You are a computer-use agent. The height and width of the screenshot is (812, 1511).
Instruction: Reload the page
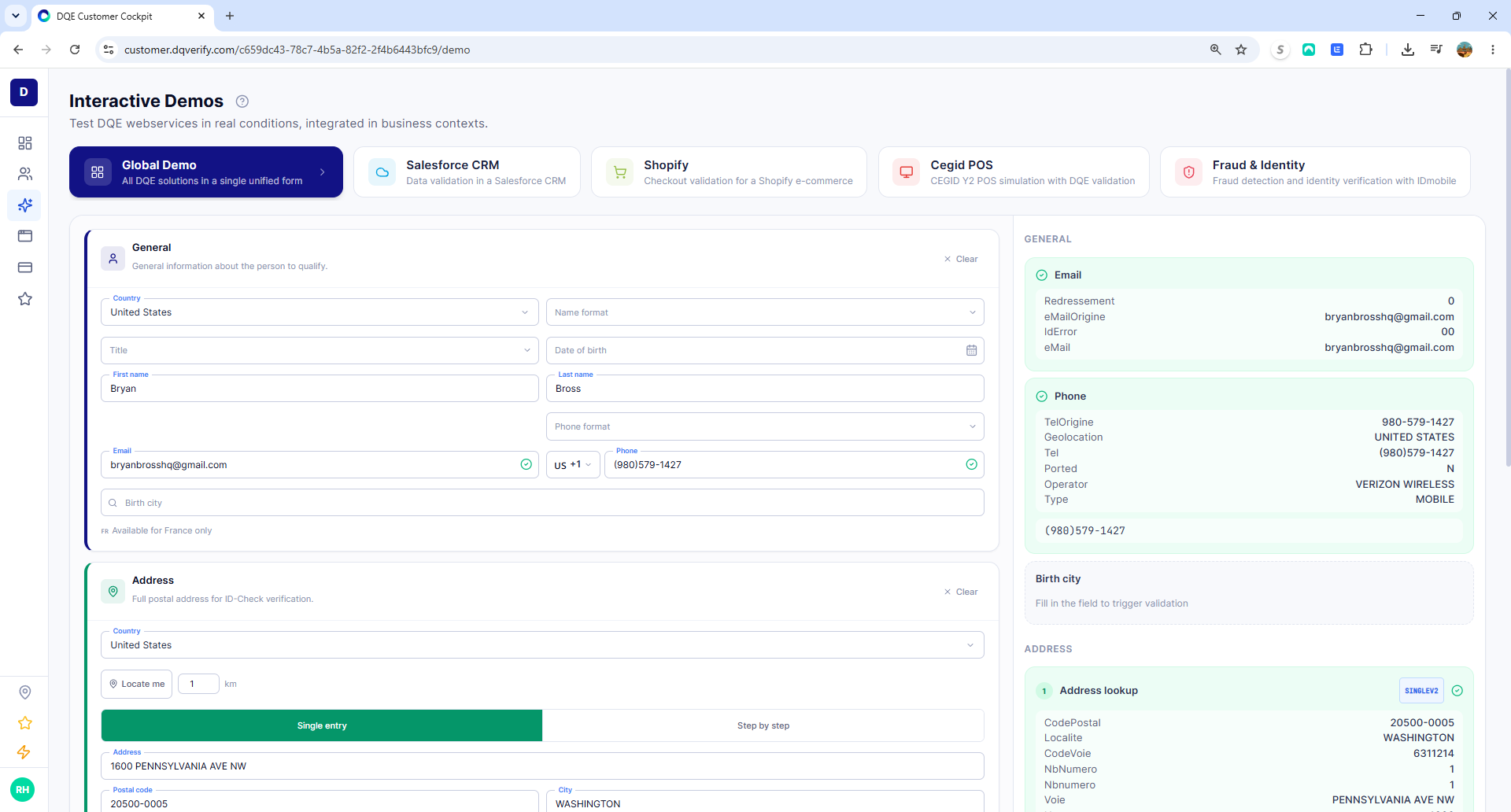75,50
